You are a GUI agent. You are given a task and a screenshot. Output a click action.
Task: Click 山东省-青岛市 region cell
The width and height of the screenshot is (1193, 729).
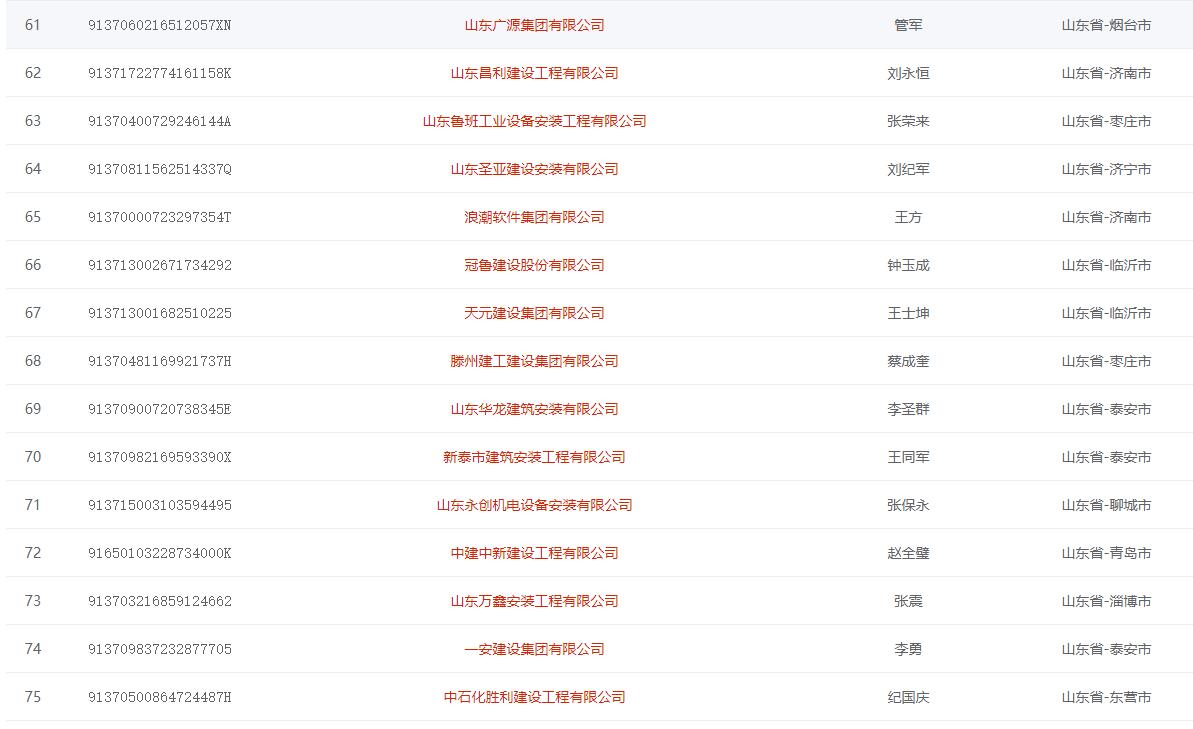[x=1106, y=553]
